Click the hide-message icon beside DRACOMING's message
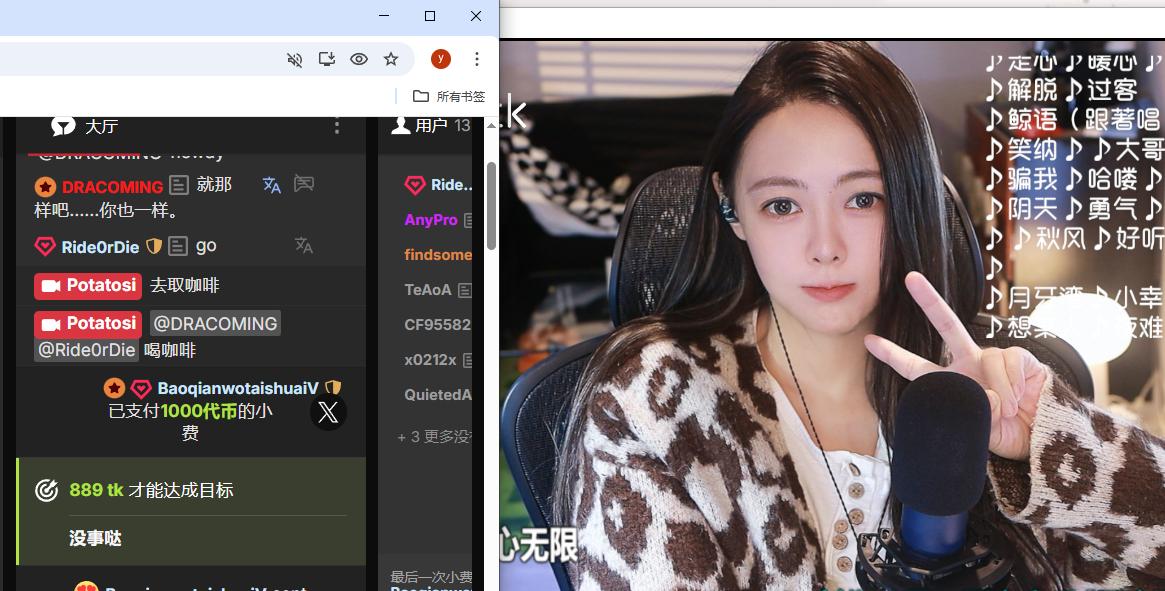The width and height of the screenshot is (1165, 591). click(x=304, y=185)
